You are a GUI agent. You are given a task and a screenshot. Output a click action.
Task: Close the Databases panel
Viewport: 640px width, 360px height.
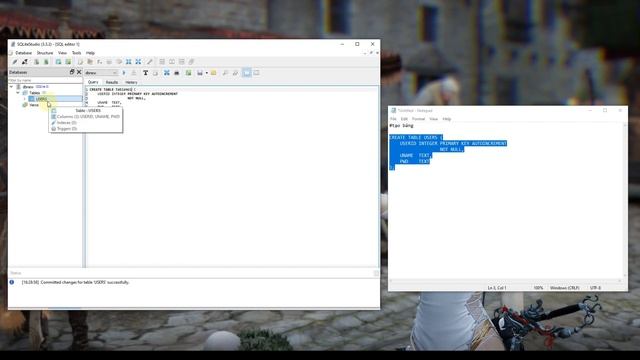click(79, 72)
